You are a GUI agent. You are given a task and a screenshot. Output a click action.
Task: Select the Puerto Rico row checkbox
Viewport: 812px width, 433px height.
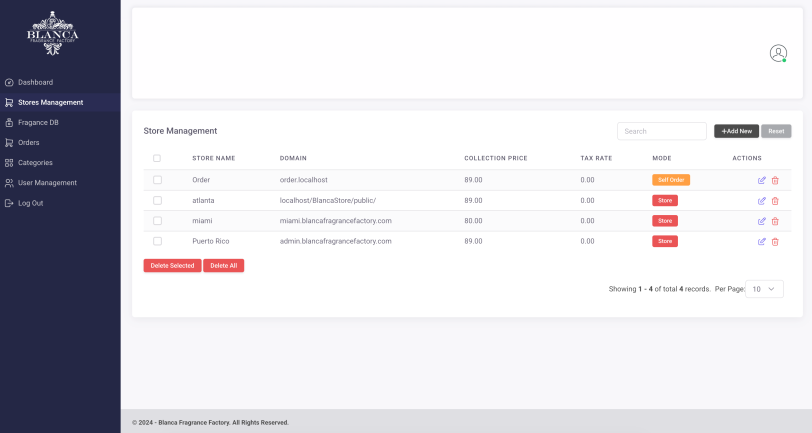tap(157, 241)
